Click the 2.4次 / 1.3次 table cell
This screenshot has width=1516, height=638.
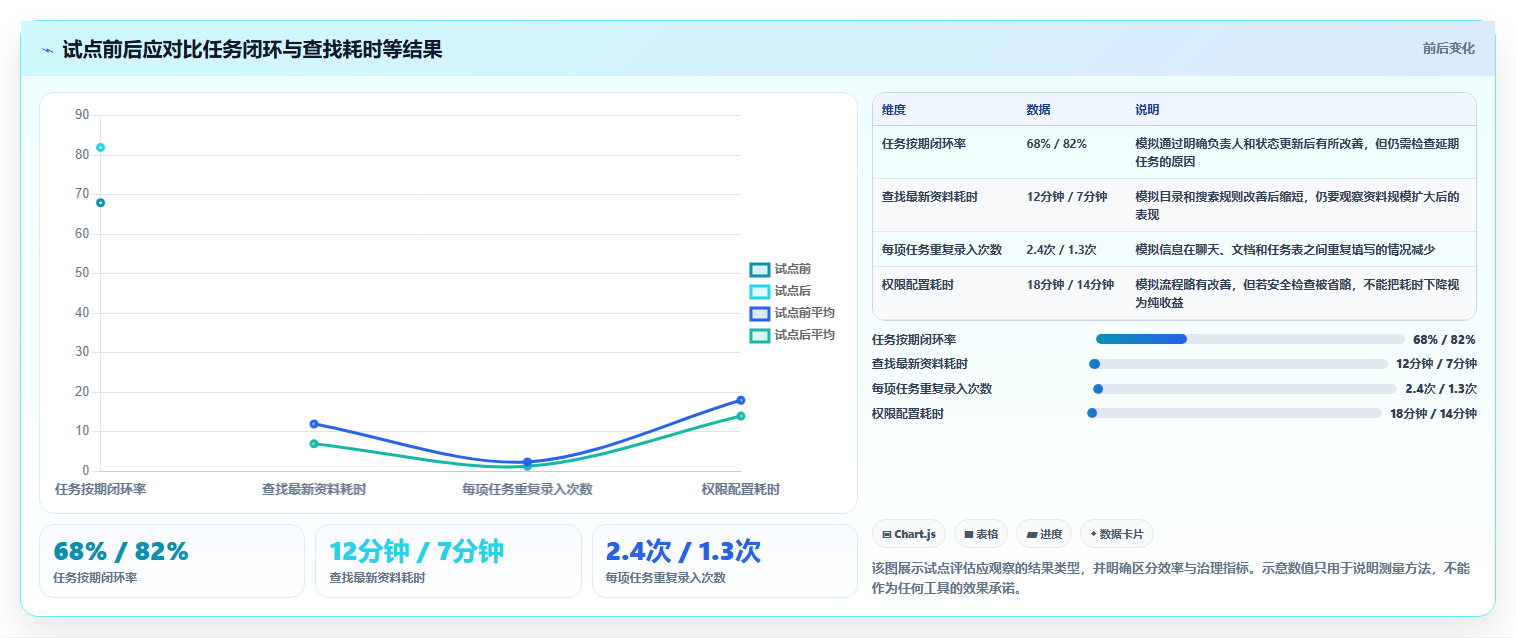[x=1061, y=250]
